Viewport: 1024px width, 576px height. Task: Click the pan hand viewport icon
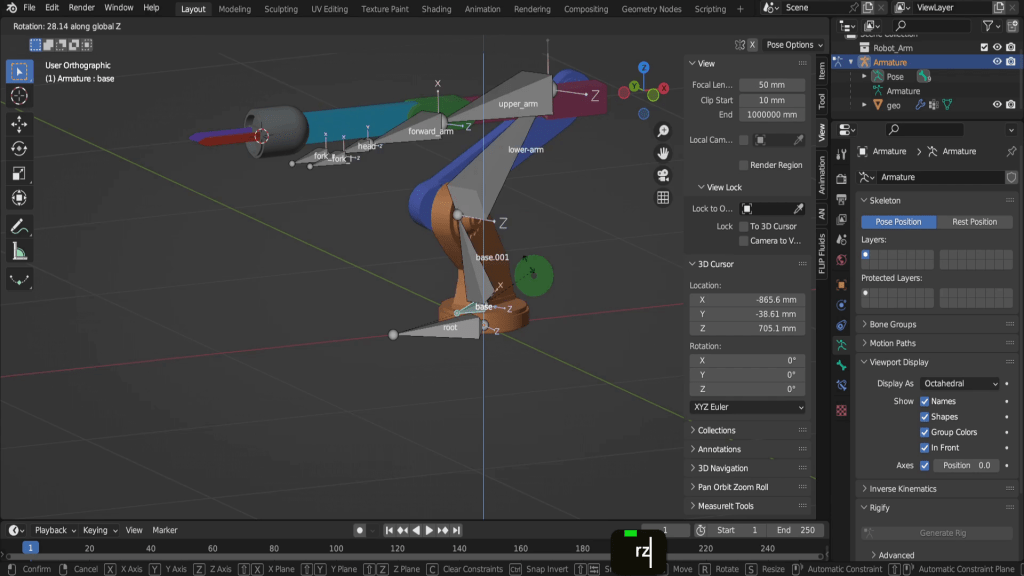coord(663,153)
